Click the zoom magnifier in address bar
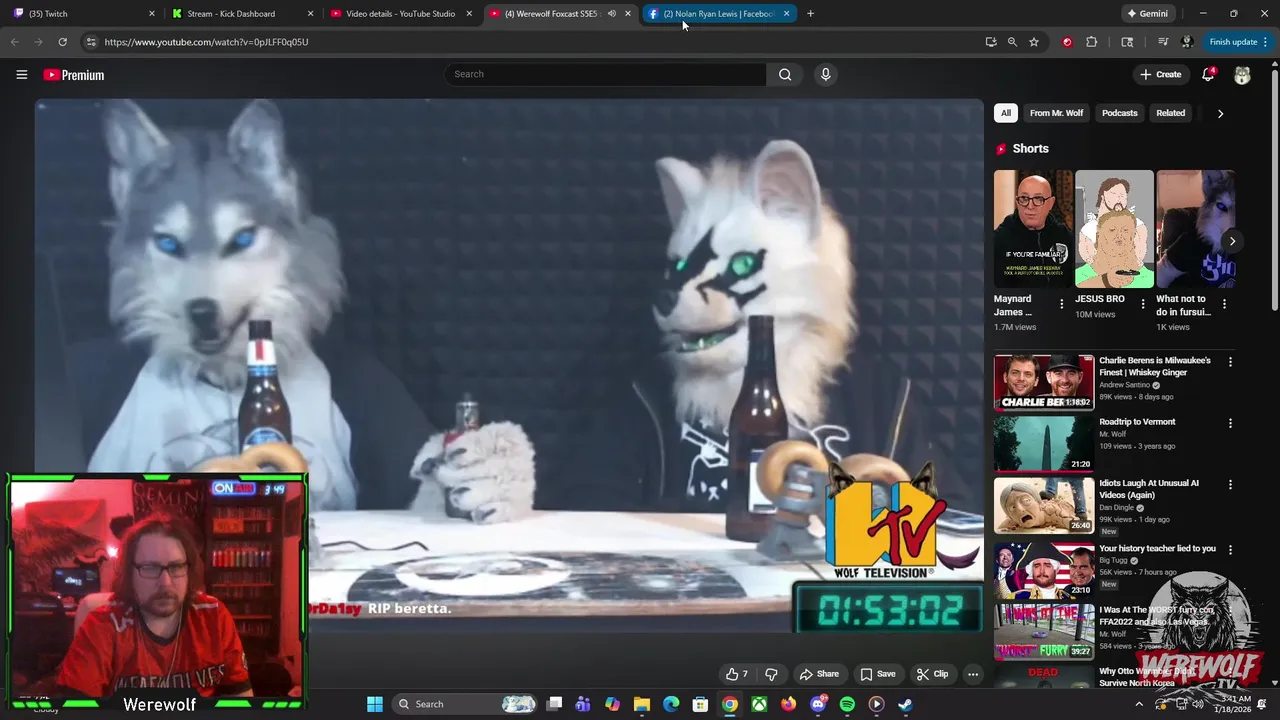 click(x=1012, y=42)
